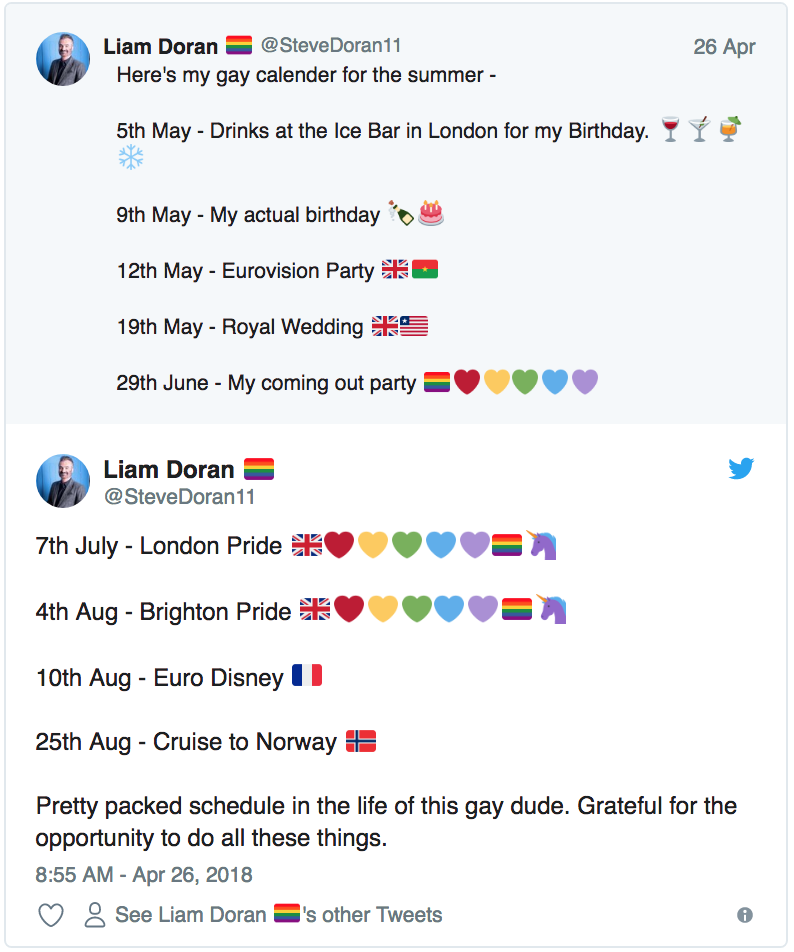Click the Twitter bird logo icon

[x=741, y=468]
